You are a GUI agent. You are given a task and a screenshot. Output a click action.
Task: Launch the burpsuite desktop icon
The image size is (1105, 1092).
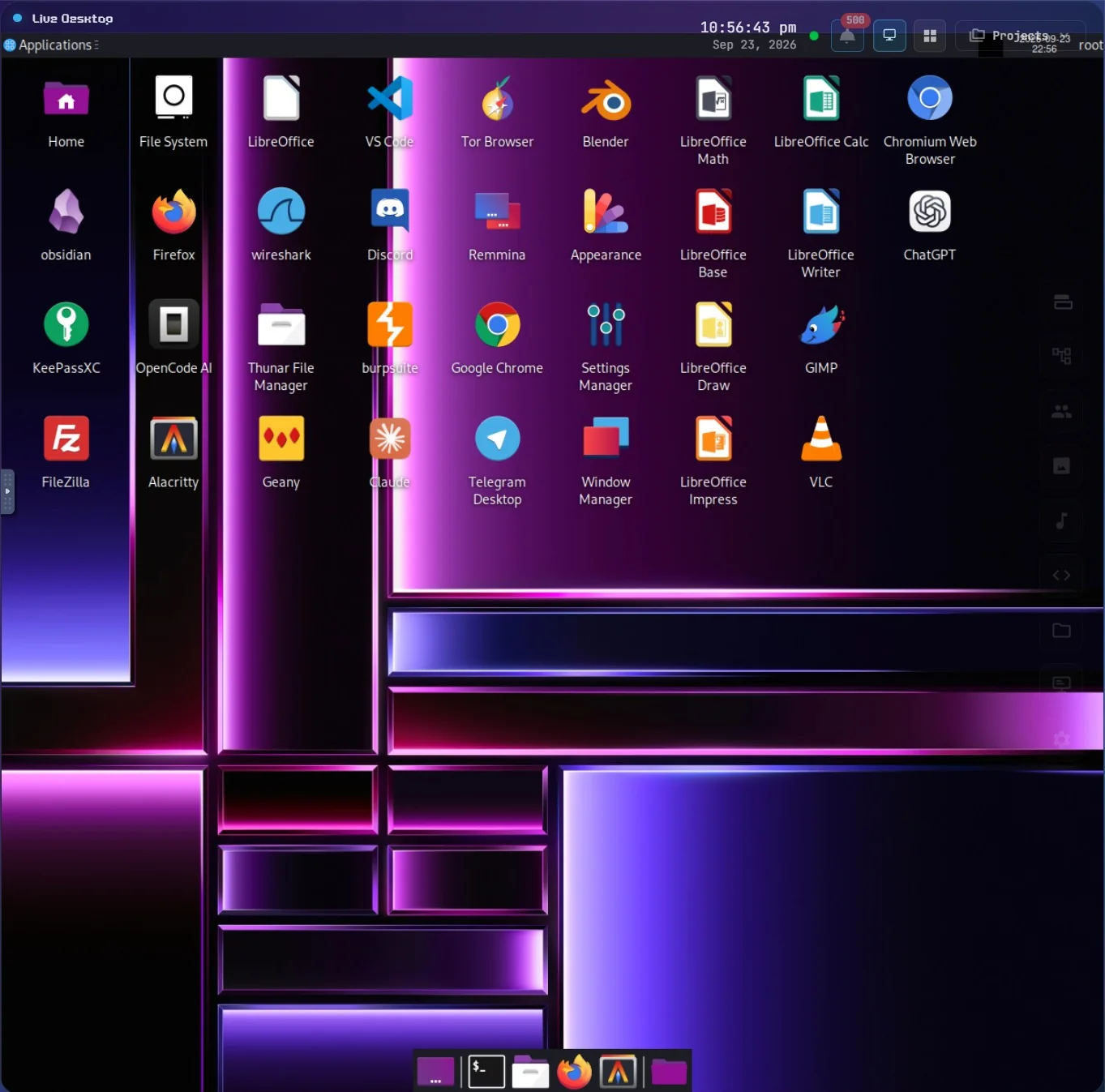tap(390, 325)
